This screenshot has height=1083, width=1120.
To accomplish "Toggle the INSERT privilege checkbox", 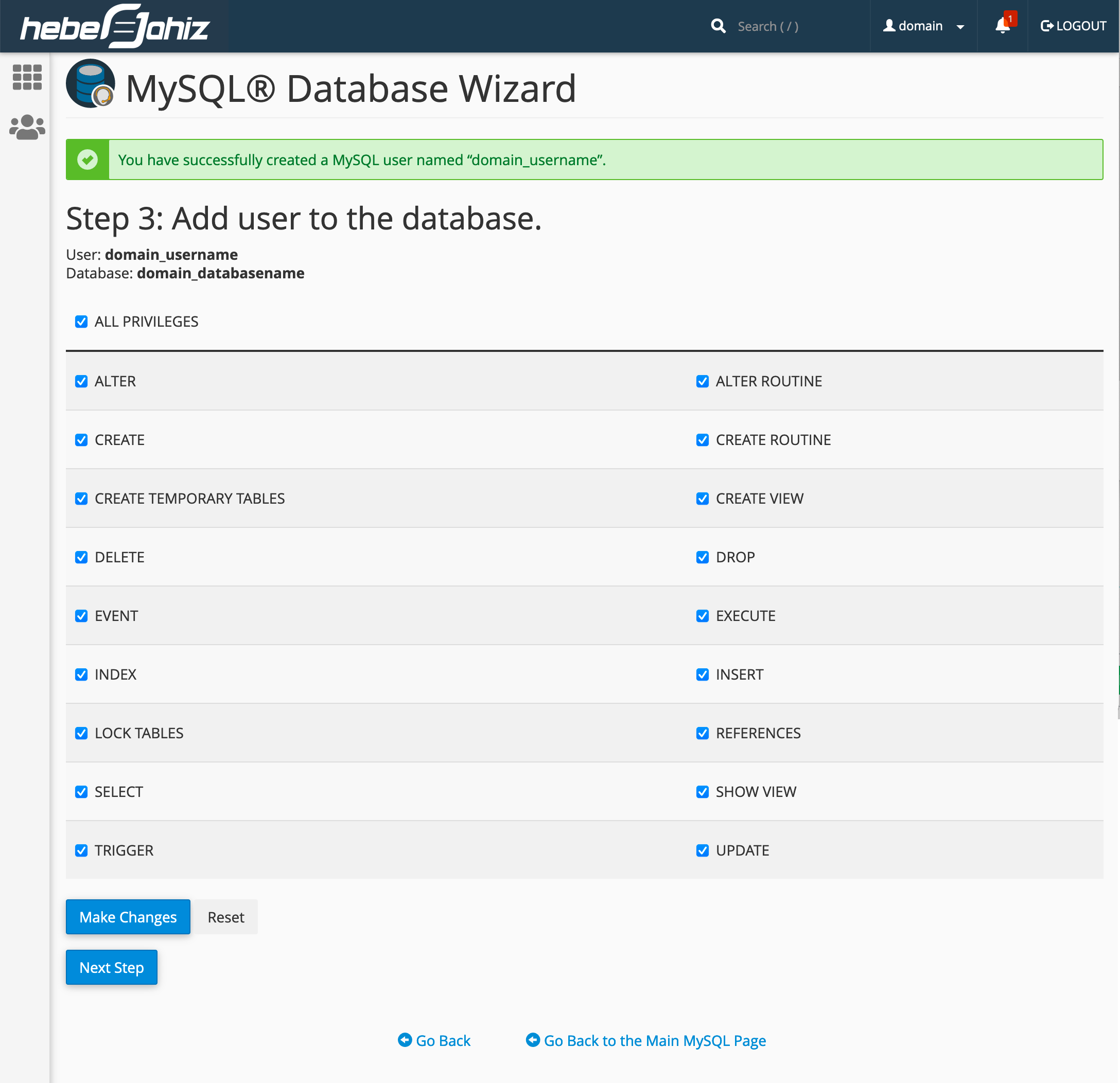I will [702, 674].
